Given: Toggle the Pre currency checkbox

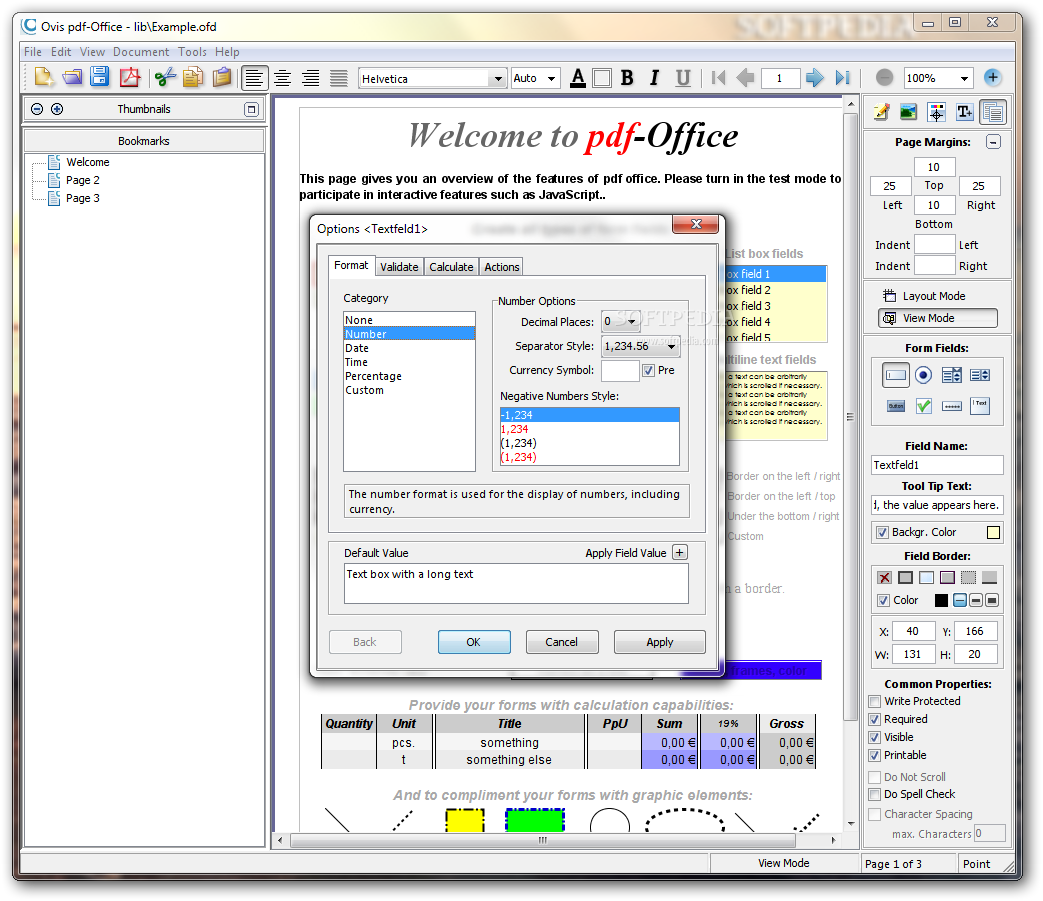Looking at the screenshot, I should 649,370.
